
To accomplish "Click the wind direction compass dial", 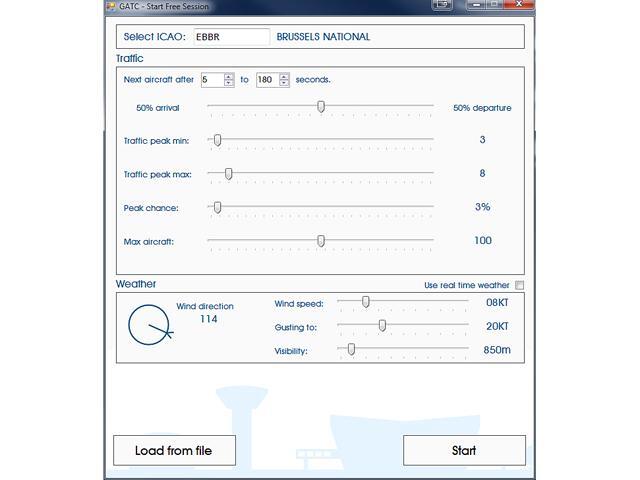I will 150,326.
